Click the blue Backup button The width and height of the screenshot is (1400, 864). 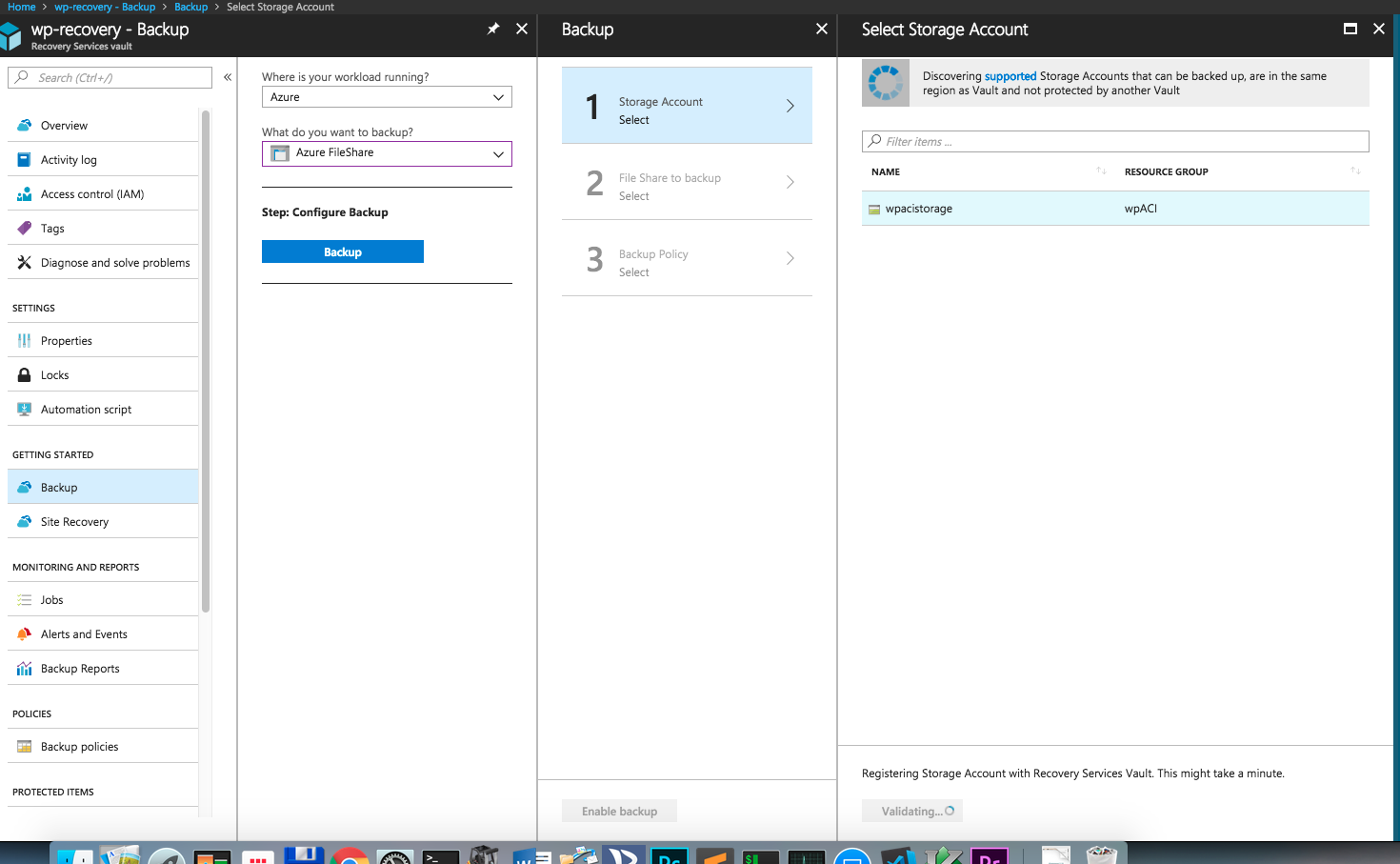click(343, 251)
